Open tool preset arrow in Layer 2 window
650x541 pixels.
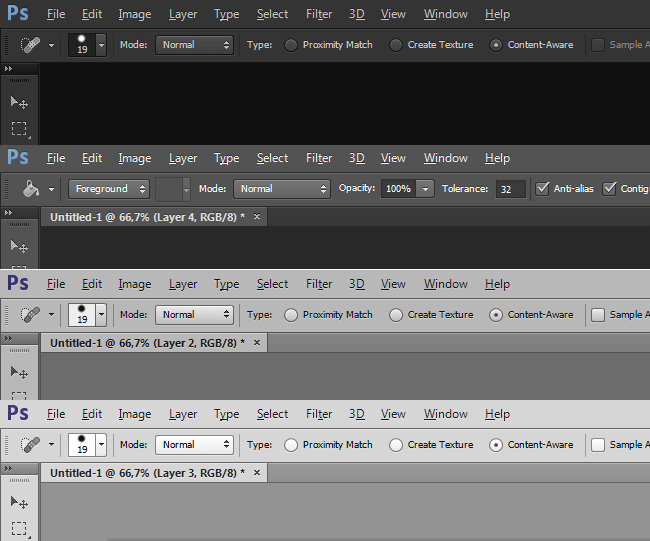(x=51, y=315)
